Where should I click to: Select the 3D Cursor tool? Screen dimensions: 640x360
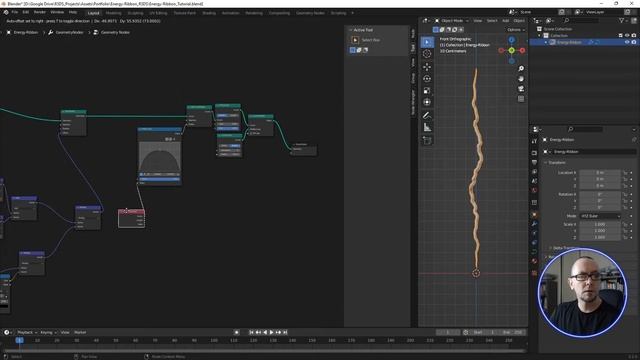(x=427, y=54)
